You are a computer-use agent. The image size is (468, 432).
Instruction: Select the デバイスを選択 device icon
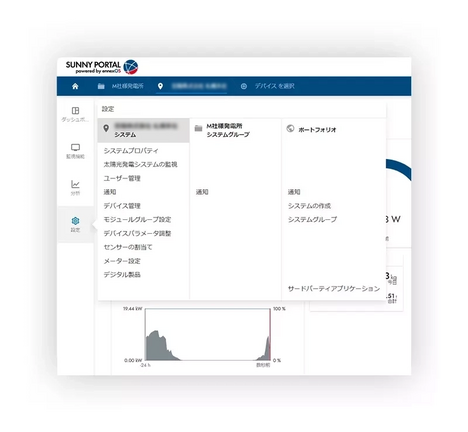pos(244,86)
